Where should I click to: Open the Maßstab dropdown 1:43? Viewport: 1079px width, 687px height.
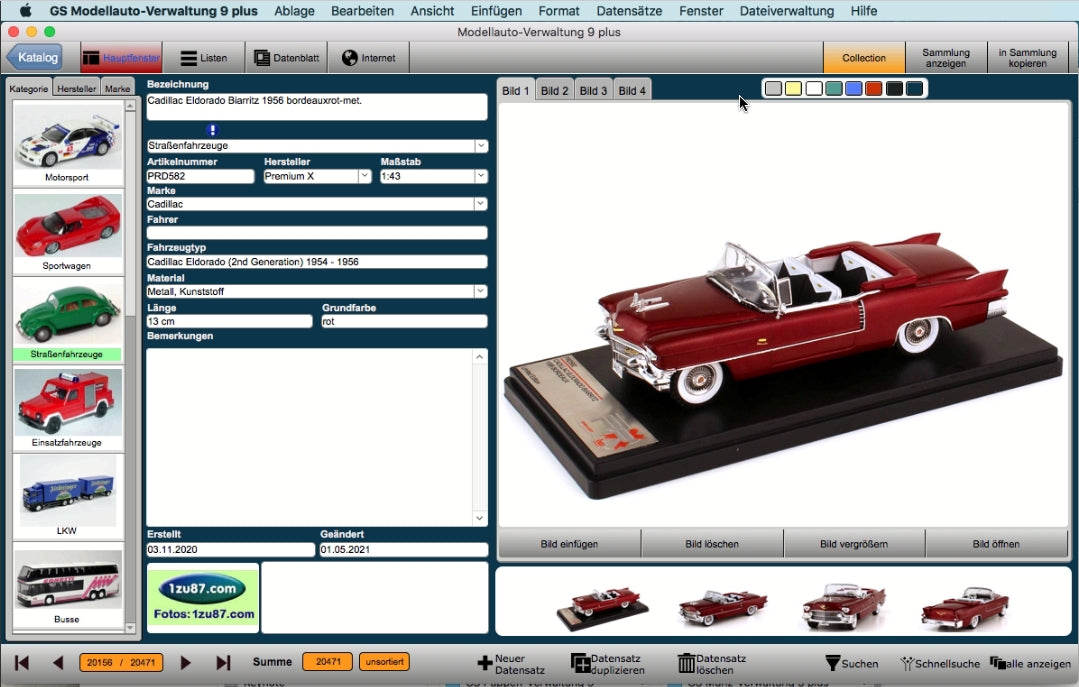point(481,176)
